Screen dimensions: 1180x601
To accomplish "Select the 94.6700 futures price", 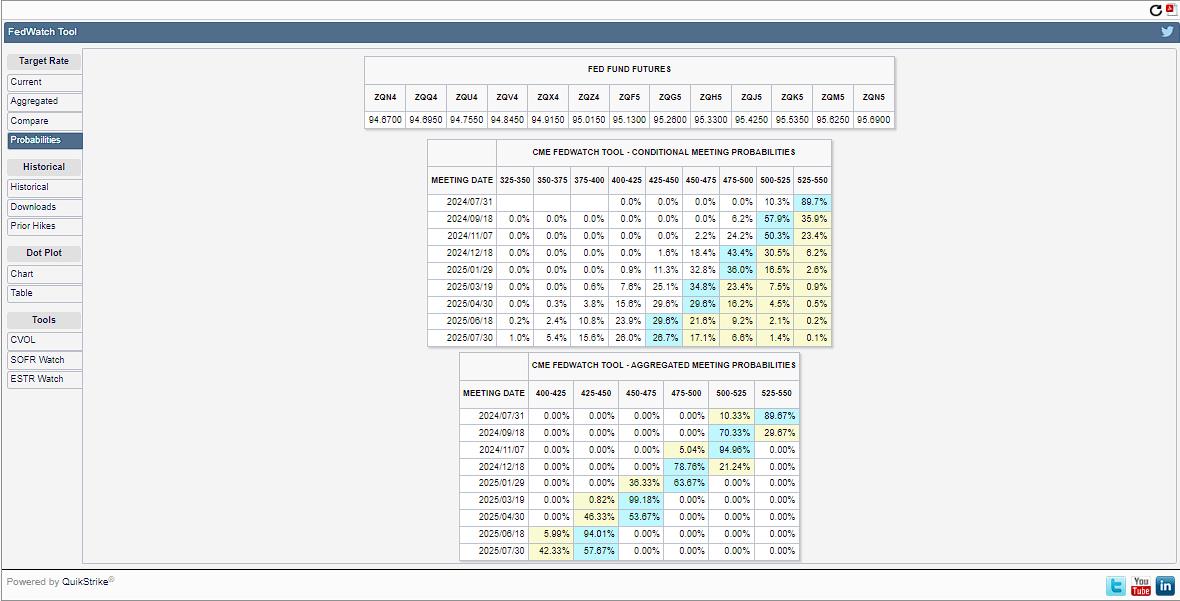I will coord(385,120).
